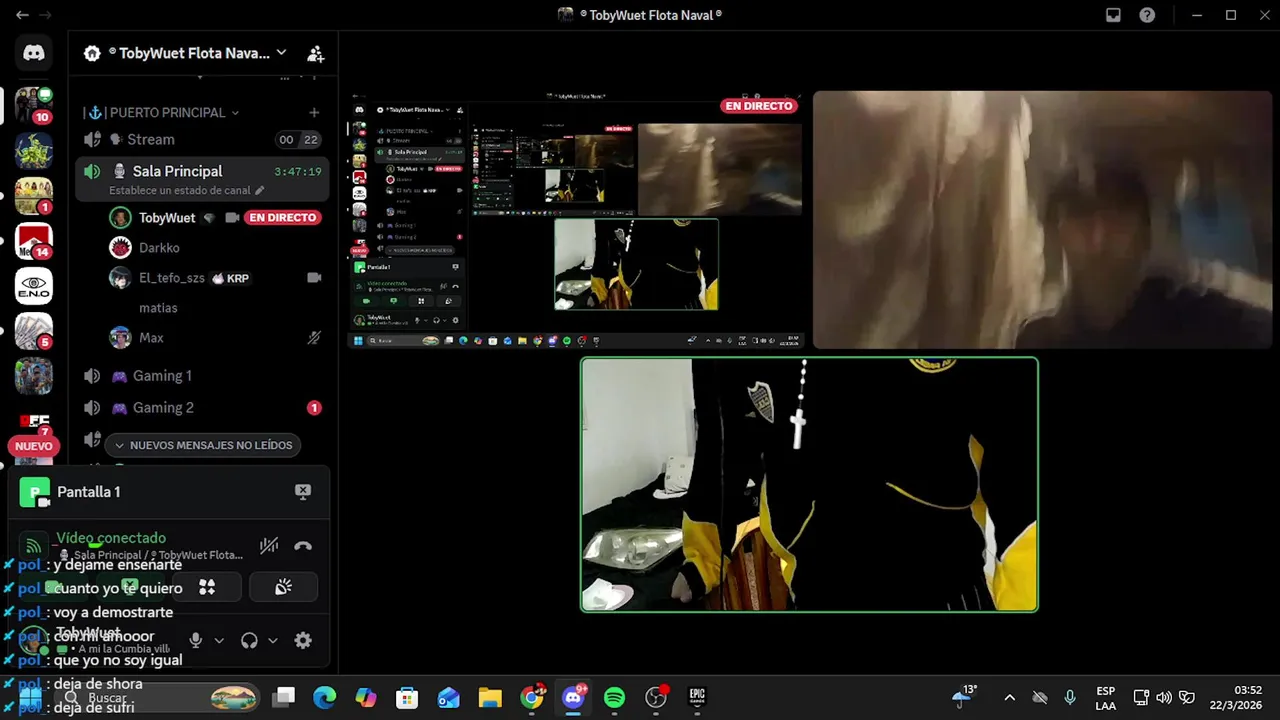Click camera icon next to El_tefo_szs

pyautogui.click(x=314, y=278)
